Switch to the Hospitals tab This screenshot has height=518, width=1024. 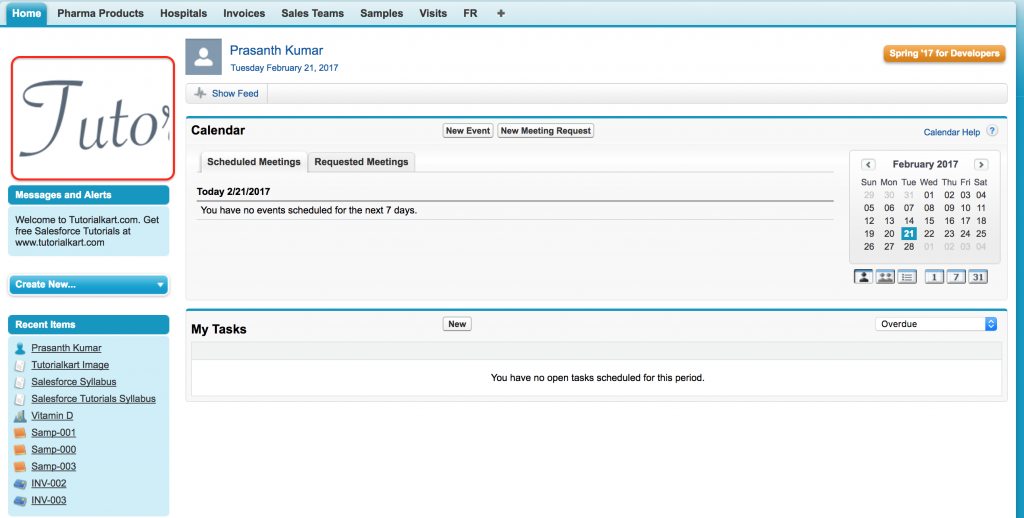(x=184, y=13)
